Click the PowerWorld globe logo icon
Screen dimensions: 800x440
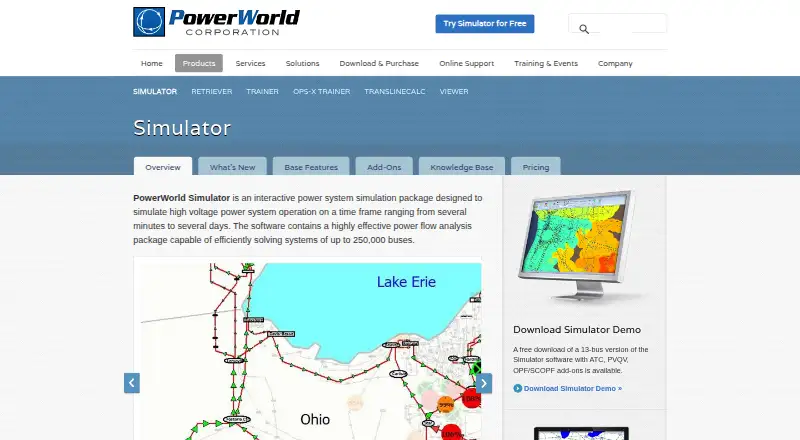point(149,22)
